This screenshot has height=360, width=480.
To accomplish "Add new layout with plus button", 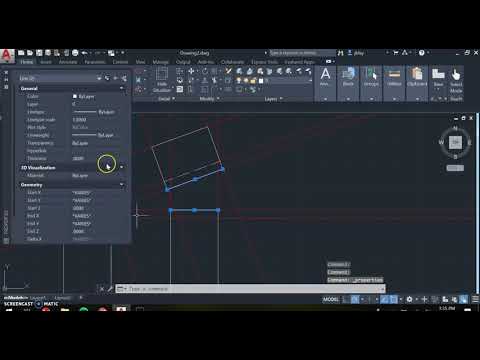I will pyautogui.click(x=81, y=298).
